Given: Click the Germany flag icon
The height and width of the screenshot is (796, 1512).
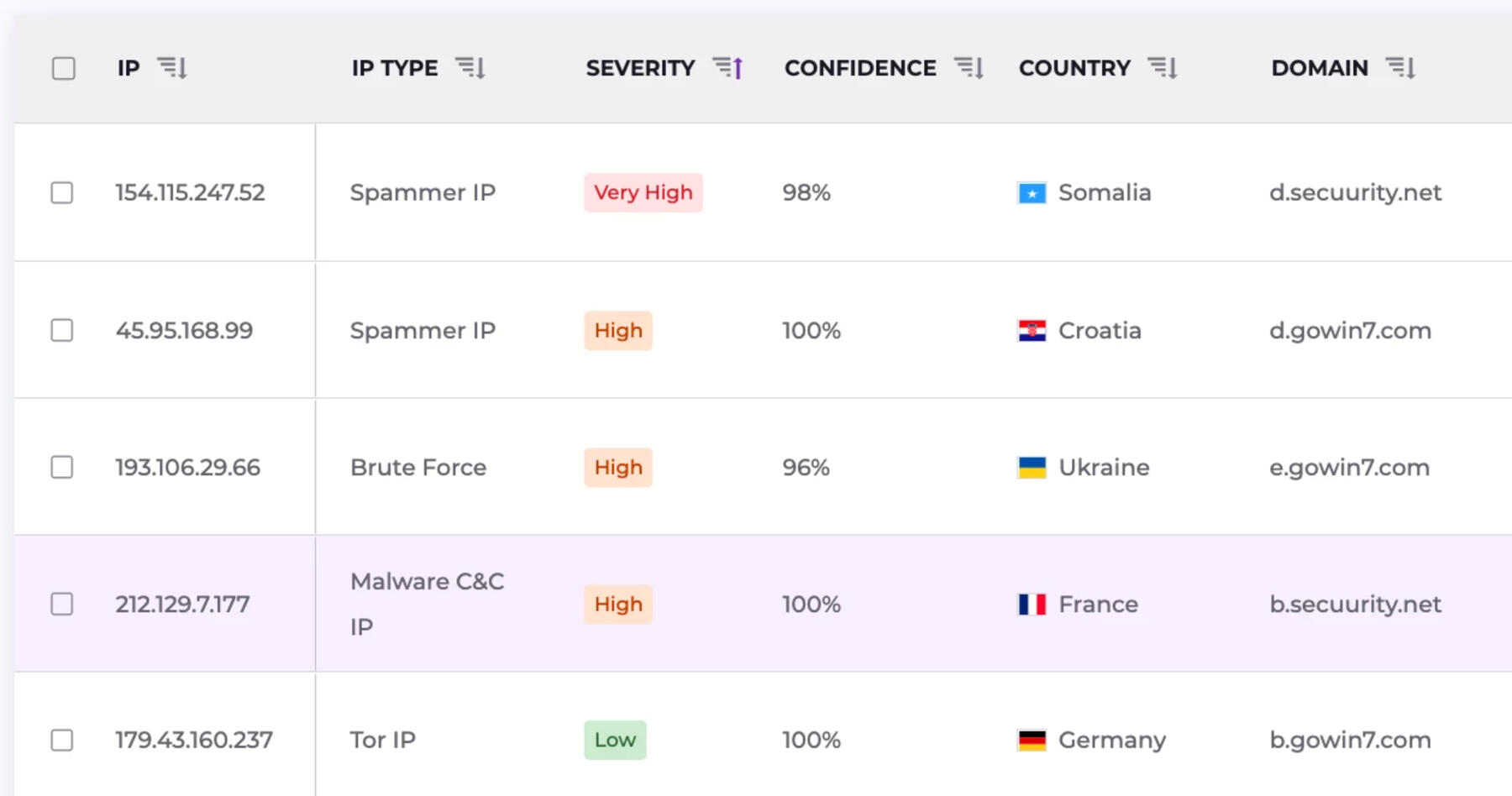Looking at the screenshot, I should coord(1032,741).
